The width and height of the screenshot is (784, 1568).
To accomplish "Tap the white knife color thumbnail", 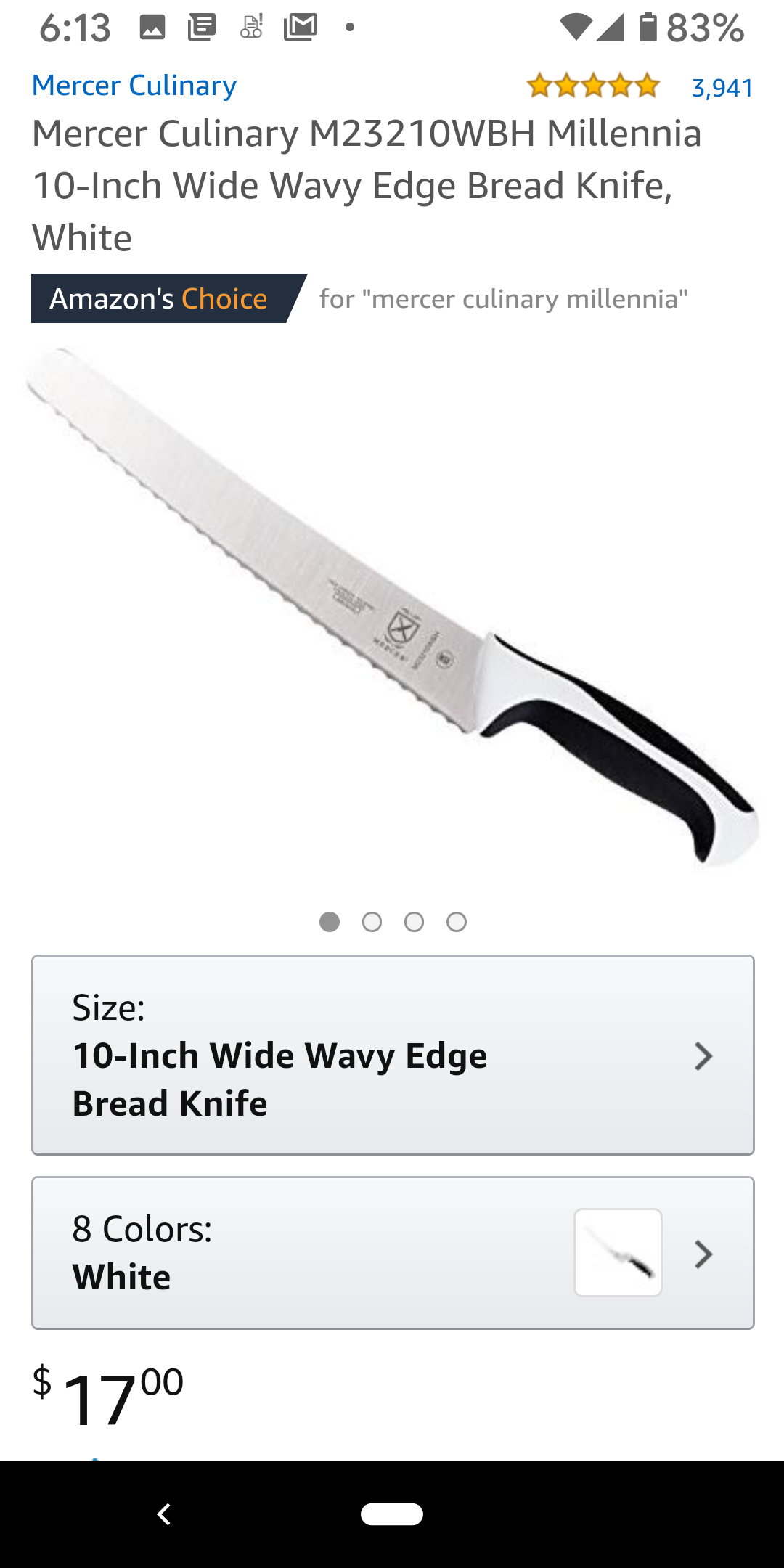I will click(x=618, y=1252).
